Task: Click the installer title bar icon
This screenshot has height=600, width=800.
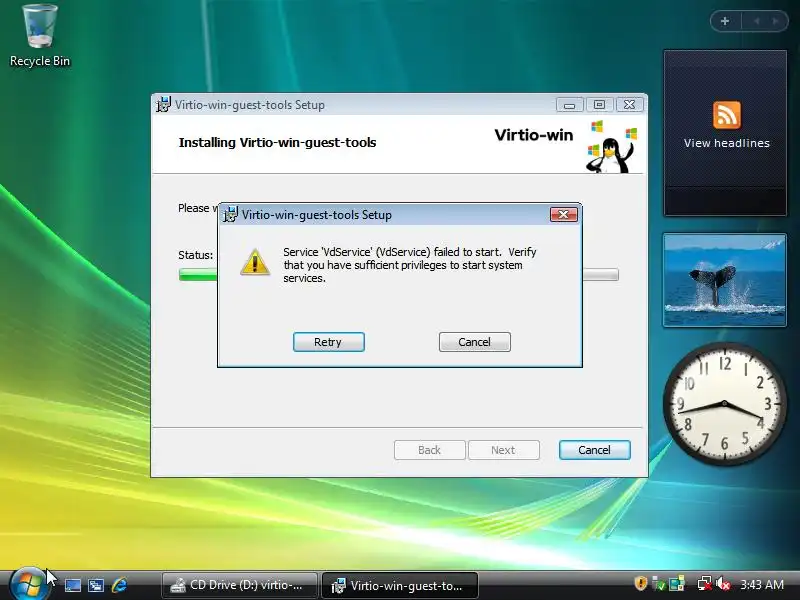Action: point(163,104)
